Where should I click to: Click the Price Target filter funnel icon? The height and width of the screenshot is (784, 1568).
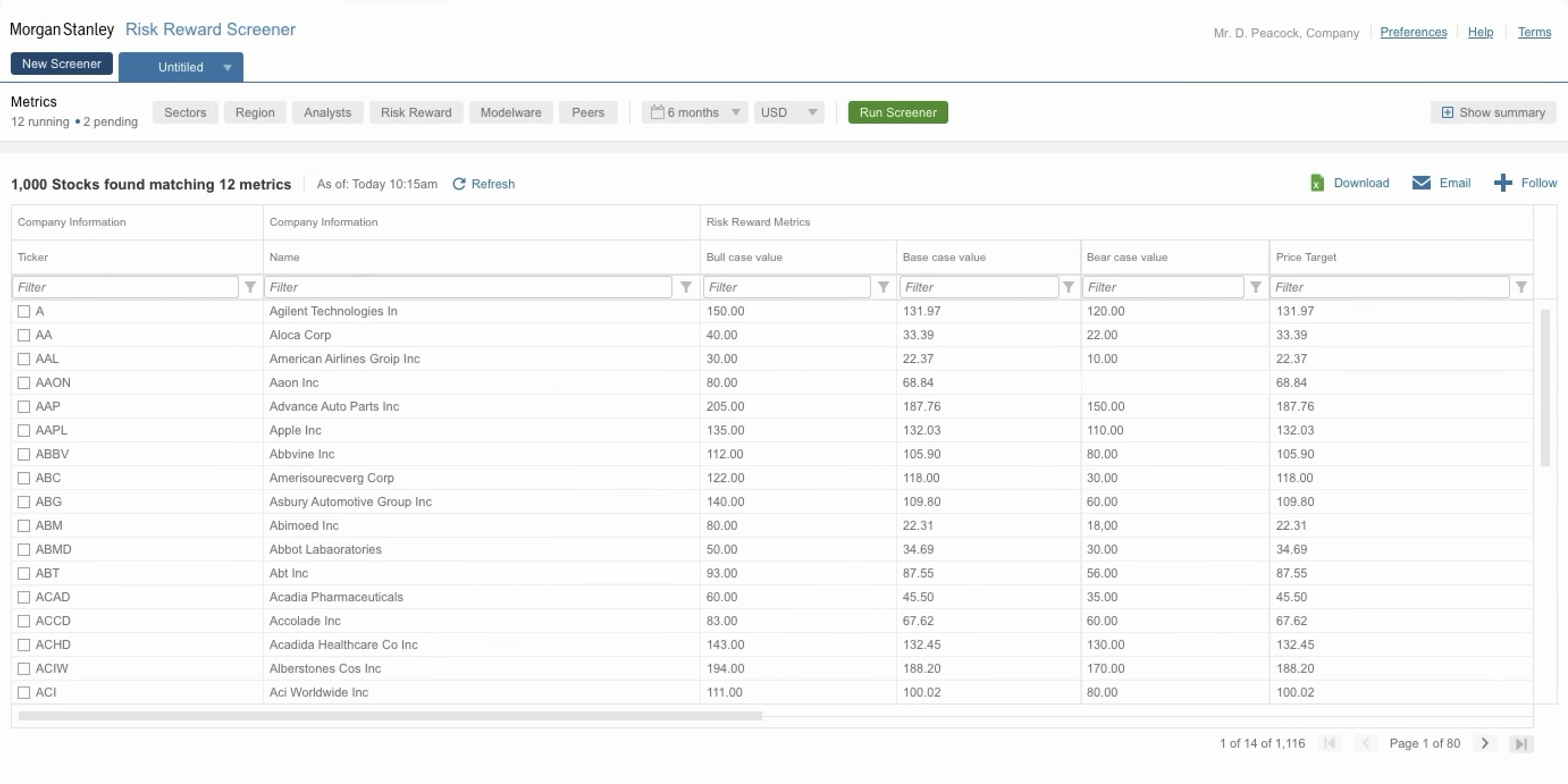[1521, 287]
